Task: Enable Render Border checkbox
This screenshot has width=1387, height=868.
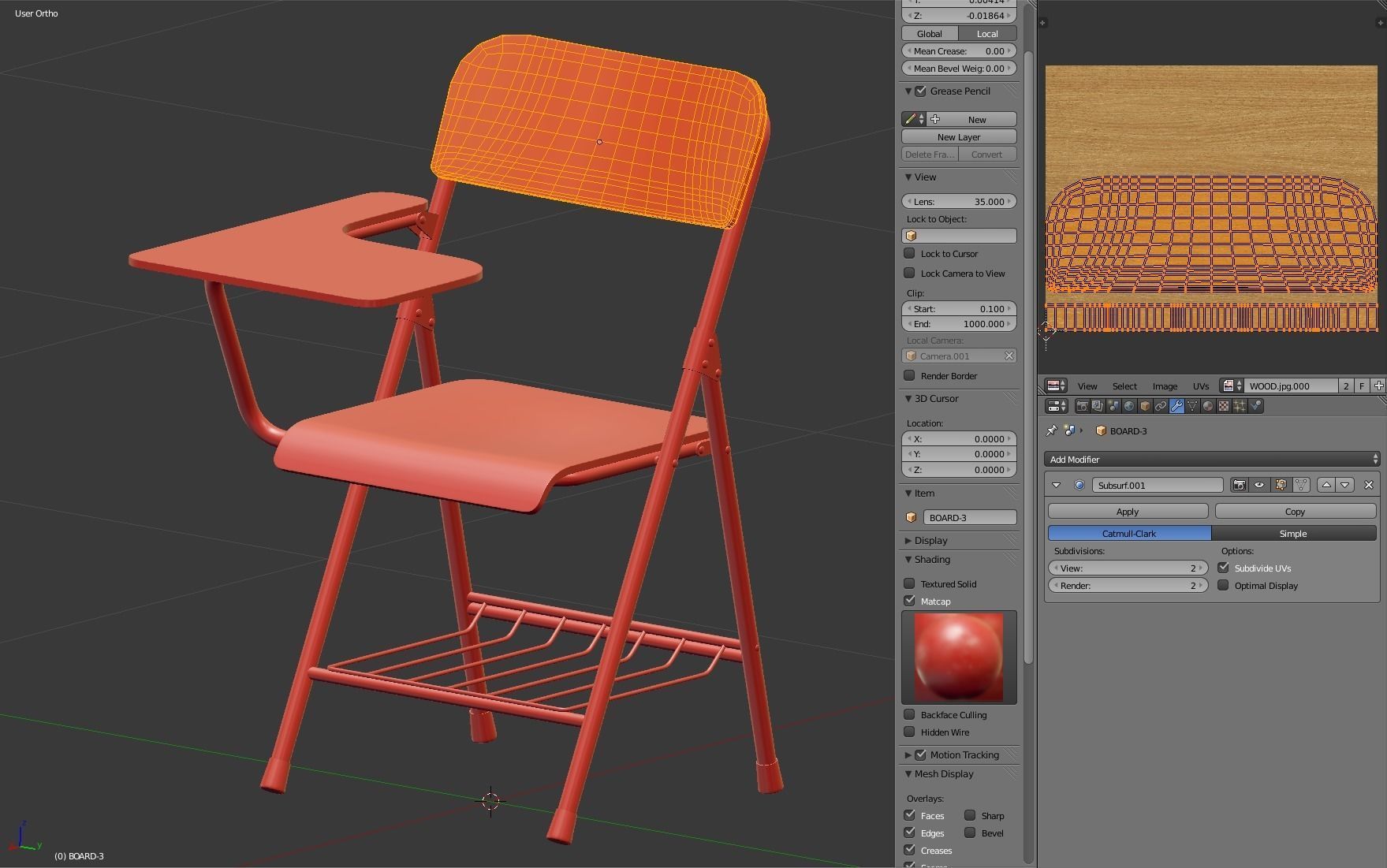Action: [x=909, y=375]
